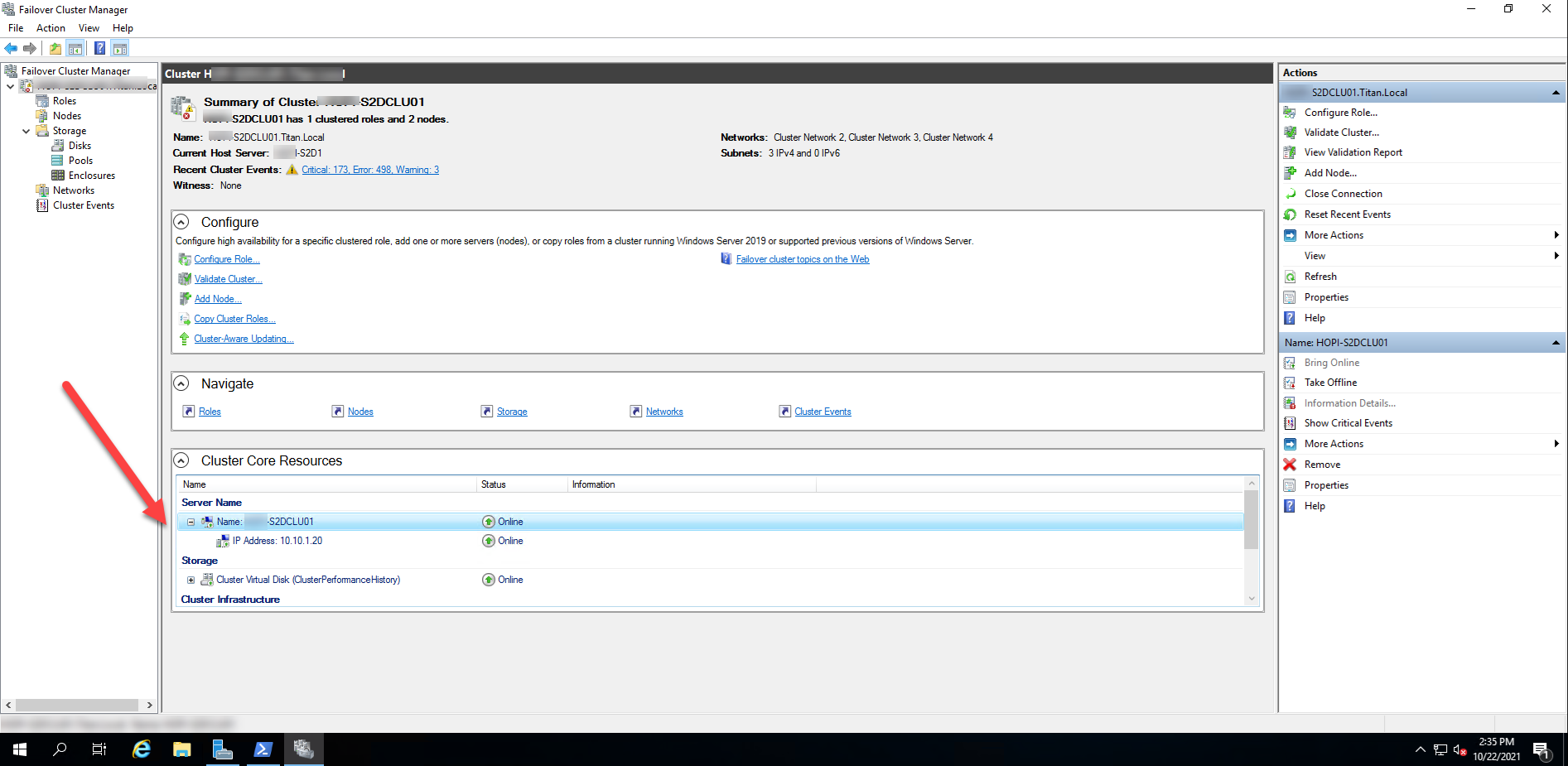Screen dimensions: 1568x766
Task: Collapse the Storage tree node
Action: 26,131
